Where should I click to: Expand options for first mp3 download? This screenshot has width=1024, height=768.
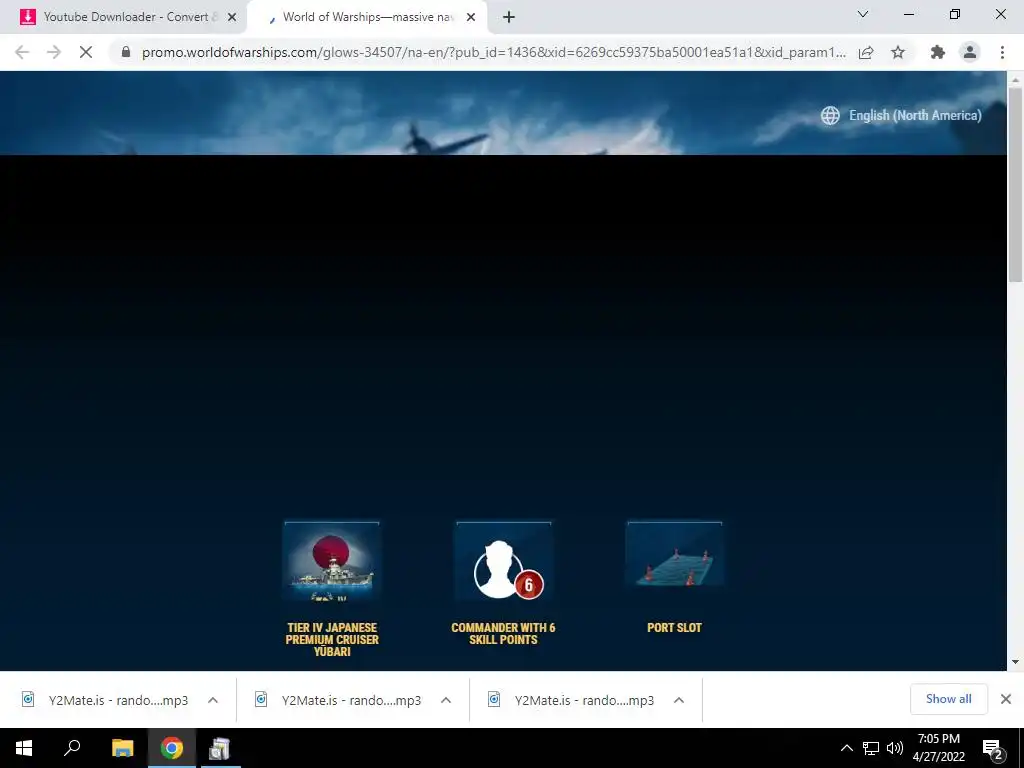213,700
